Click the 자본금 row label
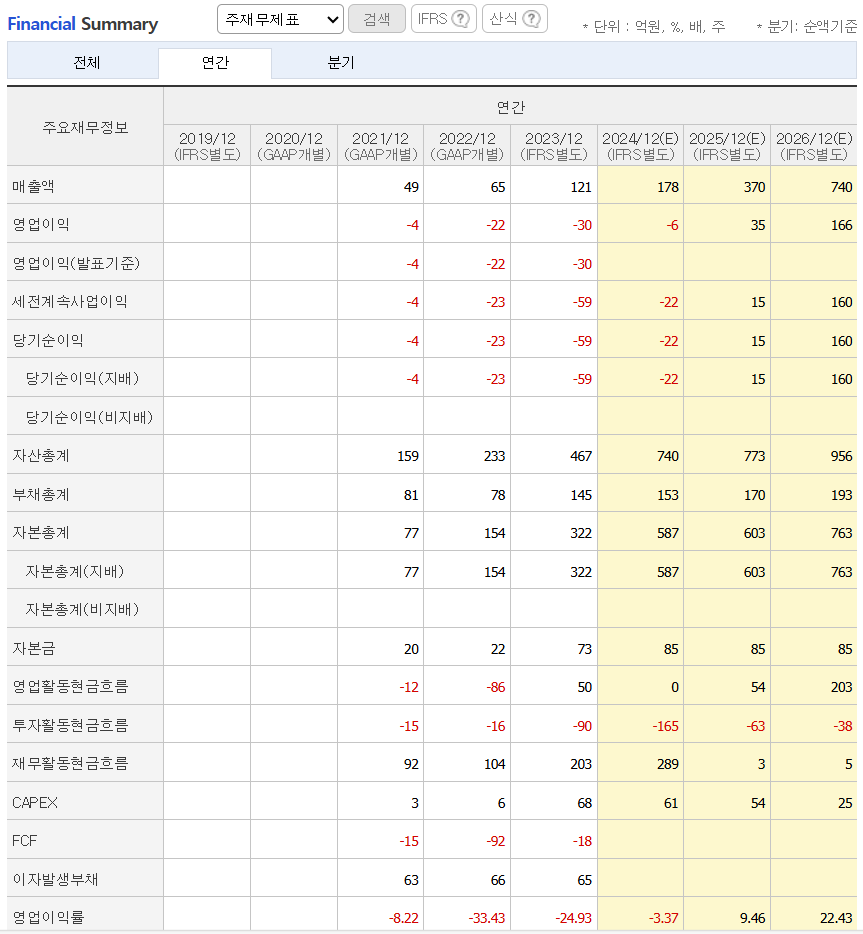The image size is (863, 934). [33, 648]
